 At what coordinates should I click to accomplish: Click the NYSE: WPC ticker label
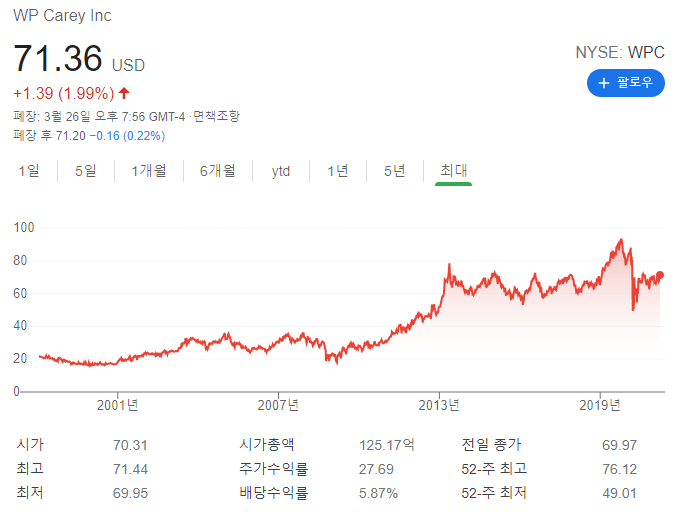pyautogui.click(x=620, y=53)
